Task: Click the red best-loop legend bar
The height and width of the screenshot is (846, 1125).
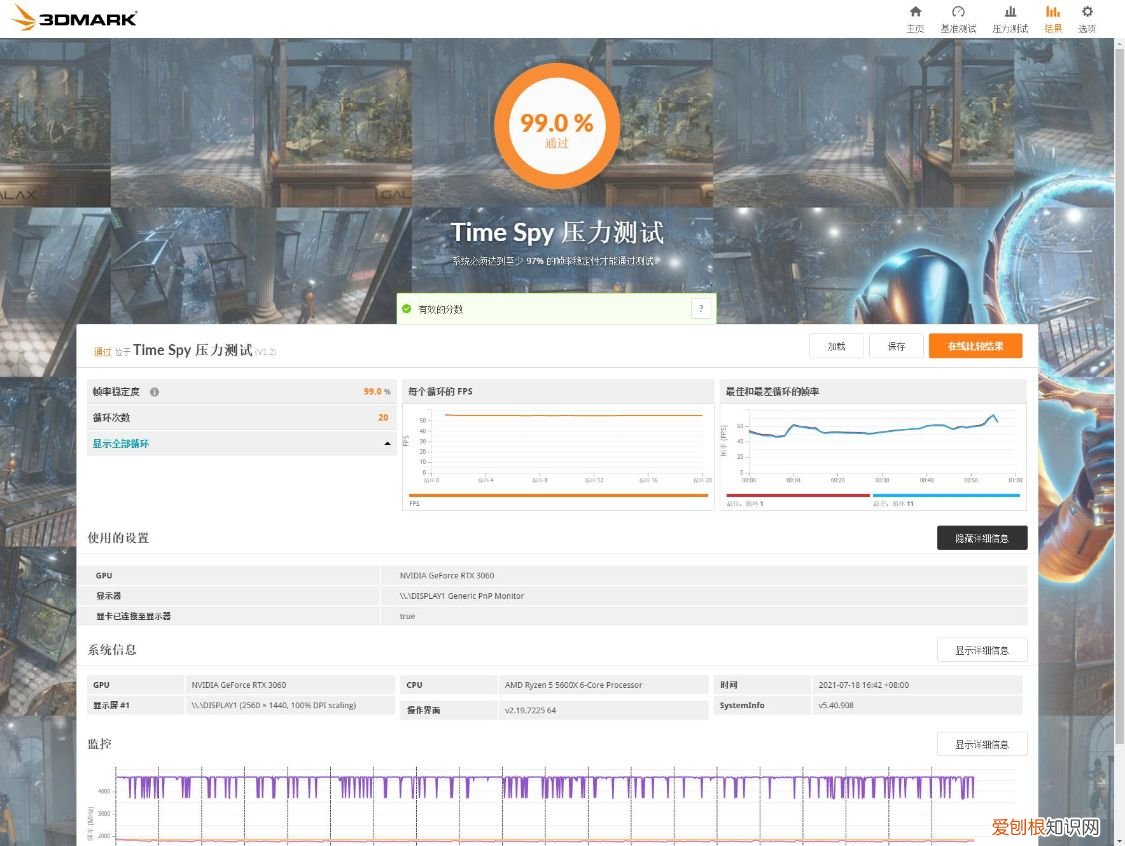Action: point(796,495)
